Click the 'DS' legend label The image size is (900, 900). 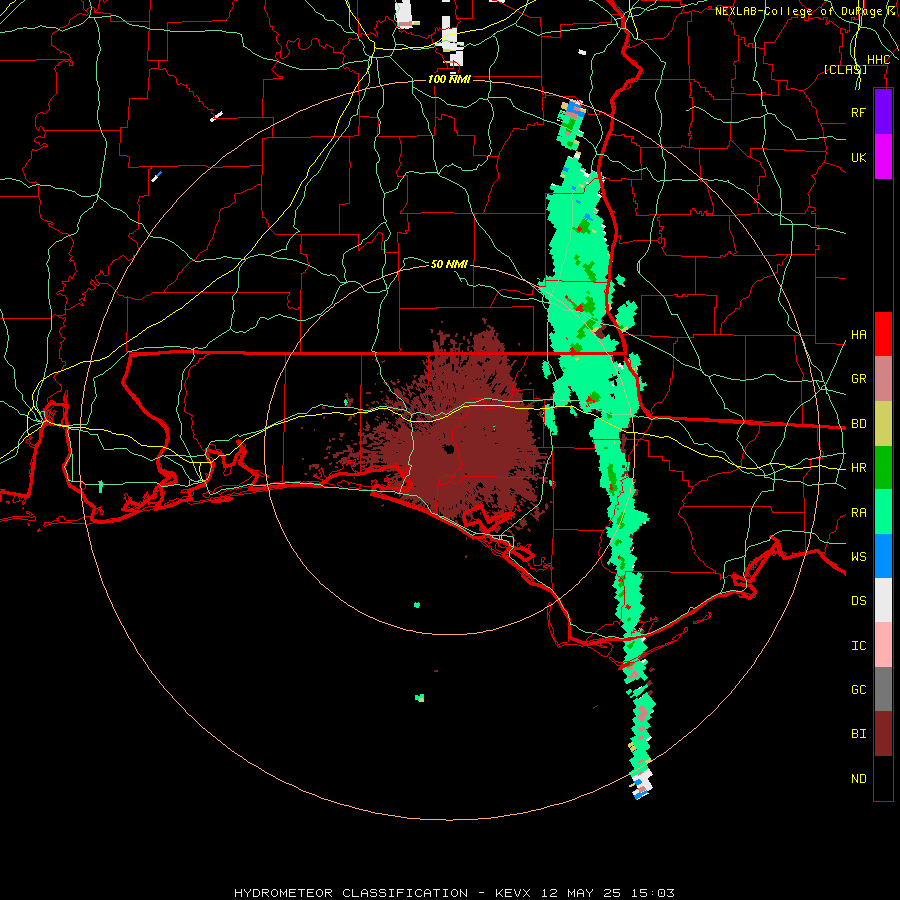point(858,601)
